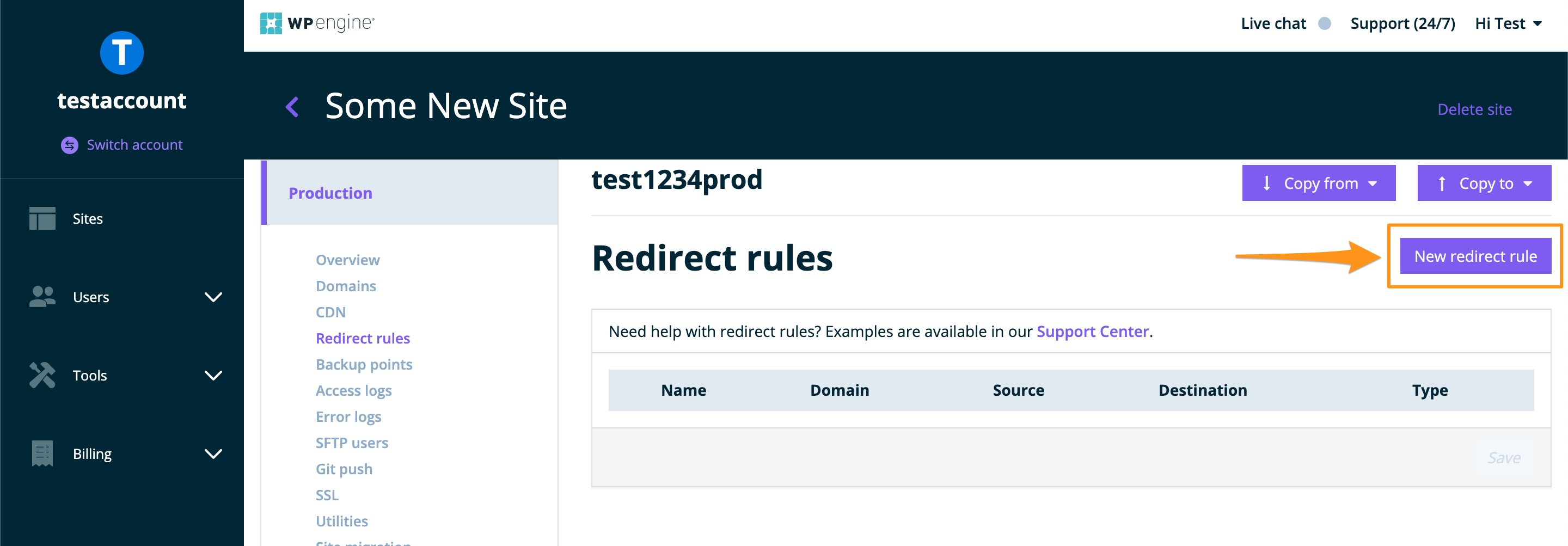Click the New redirect rule button
The image size is (1568, 546).
[x=1476, y=256]
